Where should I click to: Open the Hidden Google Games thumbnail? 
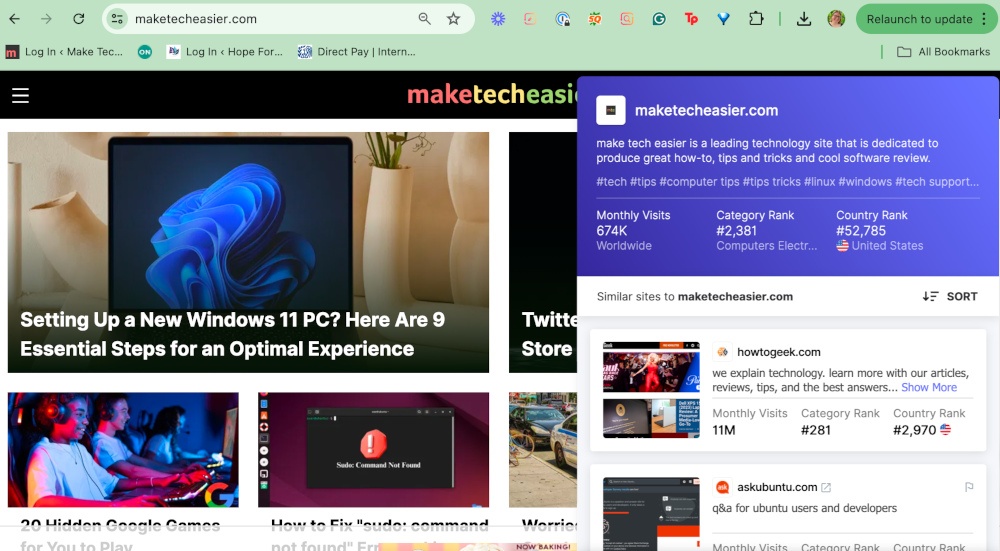pos(123,450)
